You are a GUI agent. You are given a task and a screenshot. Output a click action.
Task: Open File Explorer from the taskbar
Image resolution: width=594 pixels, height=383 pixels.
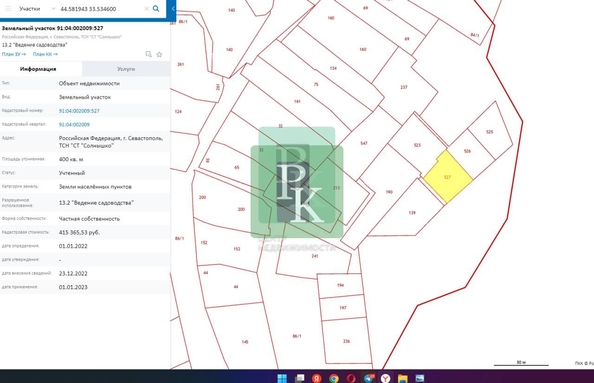click(x=403, y=378)
